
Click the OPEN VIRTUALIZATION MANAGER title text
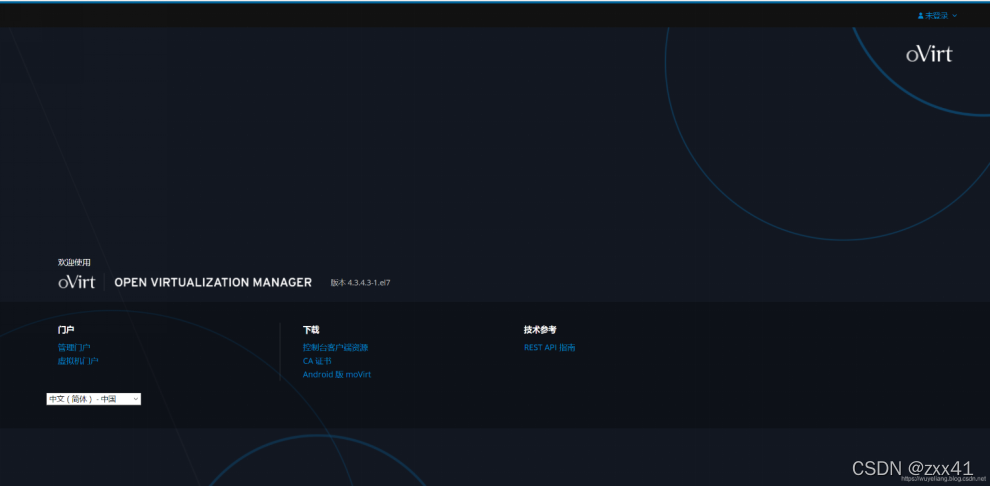(x=213, y=283)
